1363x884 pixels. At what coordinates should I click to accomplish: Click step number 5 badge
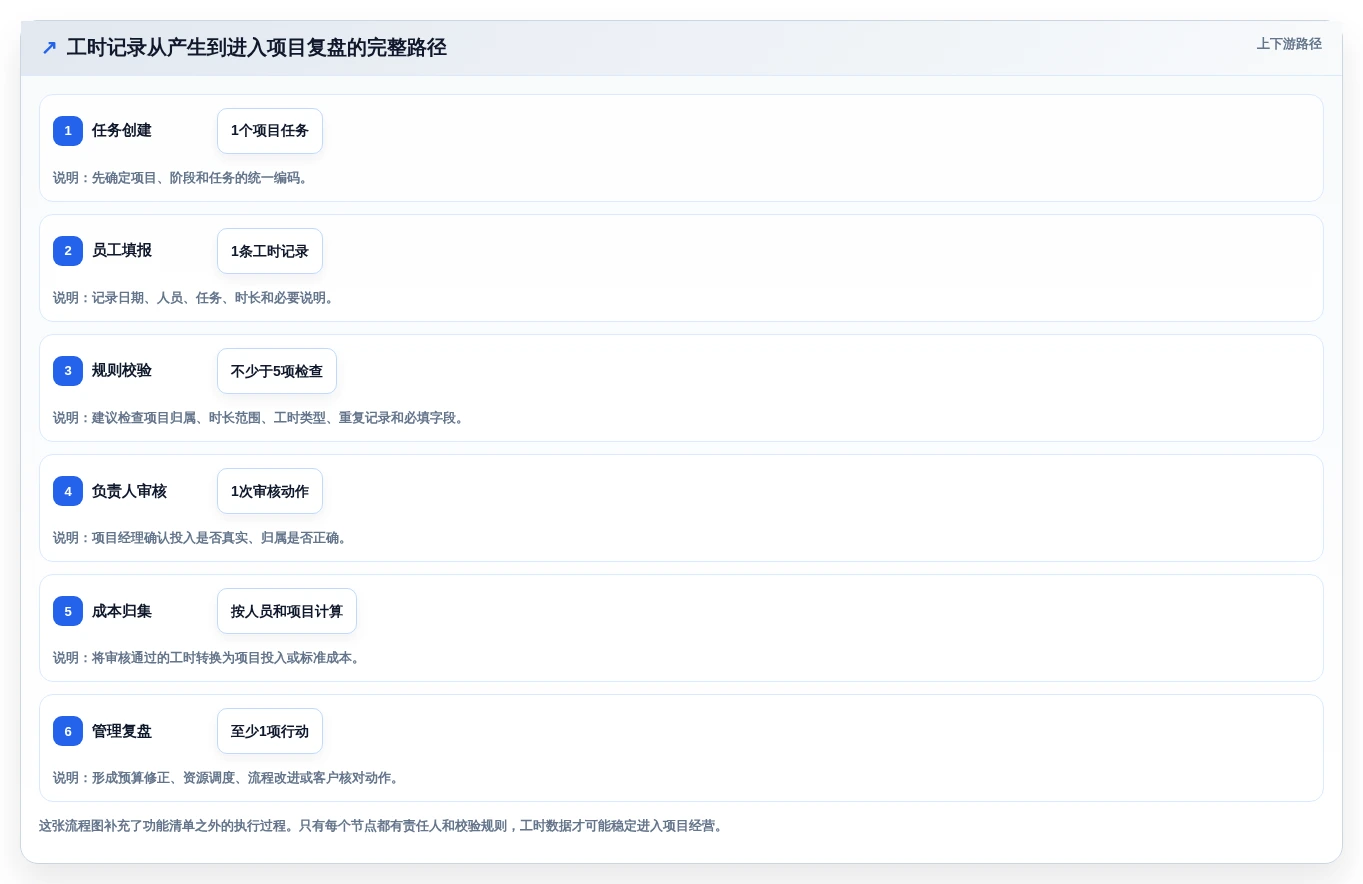(x=68, y=611)
